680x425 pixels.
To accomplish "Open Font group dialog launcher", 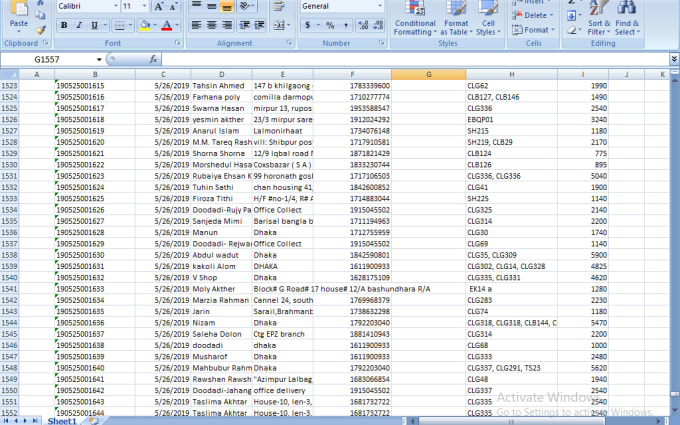I will (x=177, y=43).
